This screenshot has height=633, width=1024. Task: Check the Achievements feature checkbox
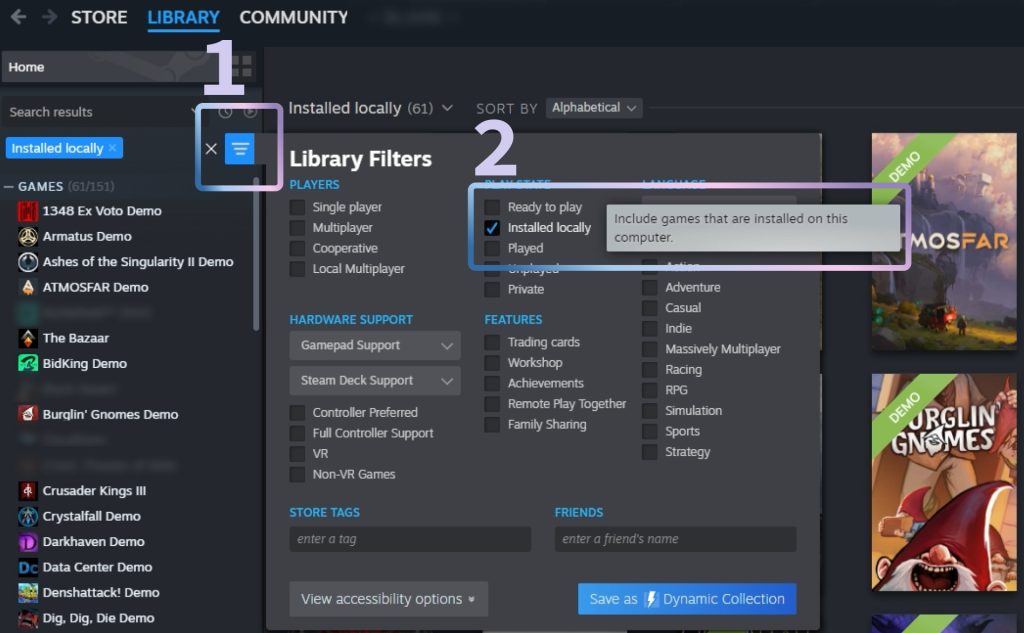pyautogui.click(x=492, y=383)
